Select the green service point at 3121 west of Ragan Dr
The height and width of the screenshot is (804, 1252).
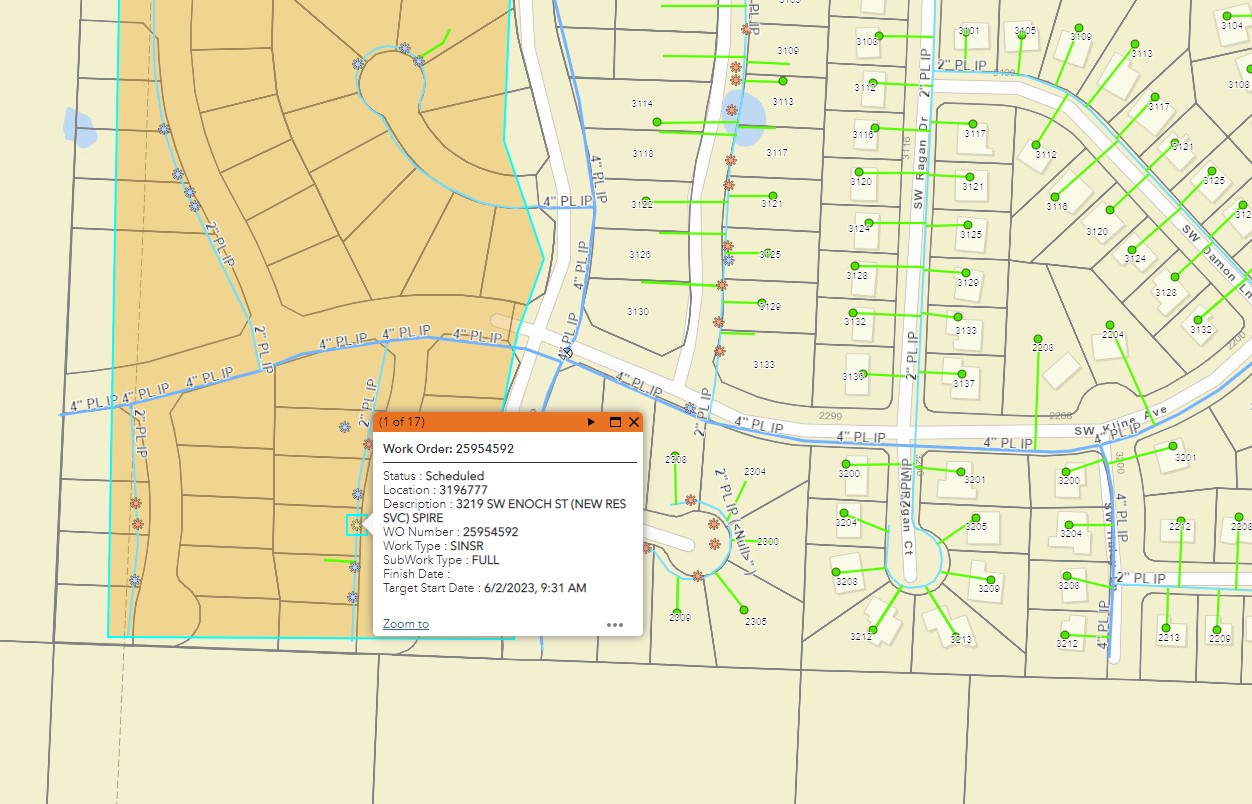(772, 195)
